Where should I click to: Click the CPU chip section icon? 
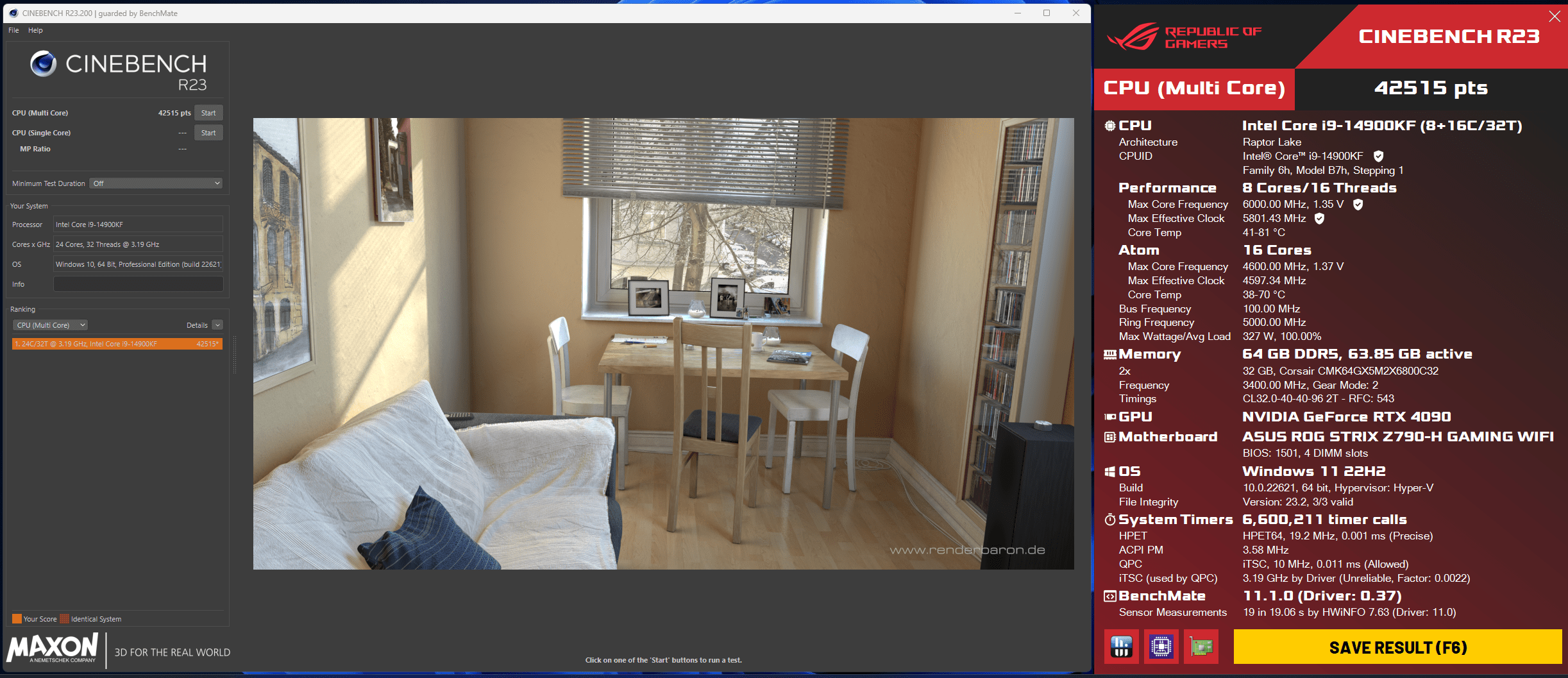[x=1109, y=126]
